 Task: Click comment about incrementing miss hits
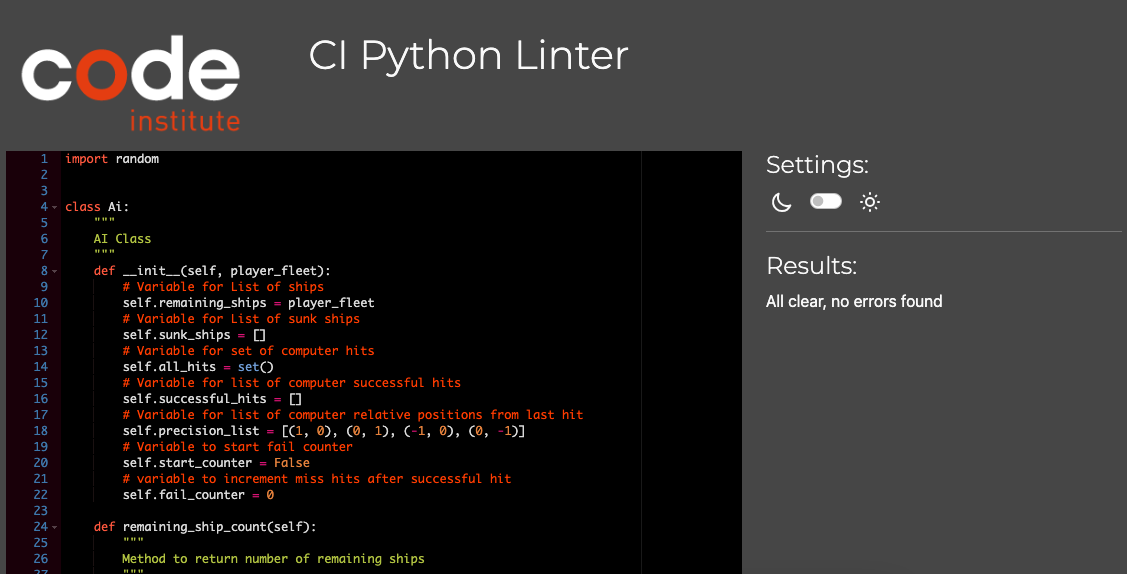316,478
